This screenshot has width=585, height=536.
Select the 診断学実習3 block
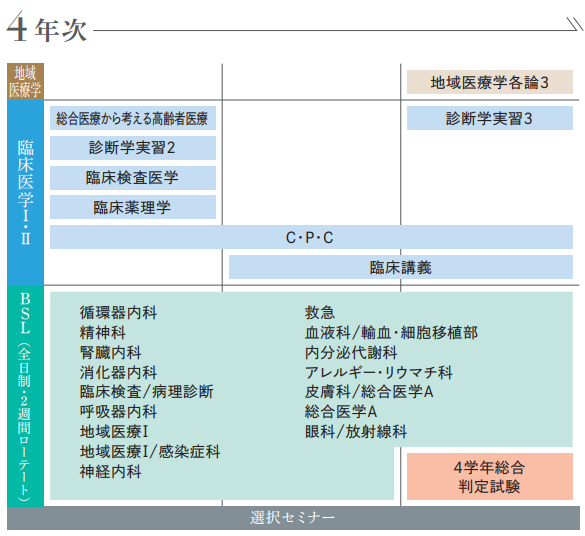[x=489, y=118]
